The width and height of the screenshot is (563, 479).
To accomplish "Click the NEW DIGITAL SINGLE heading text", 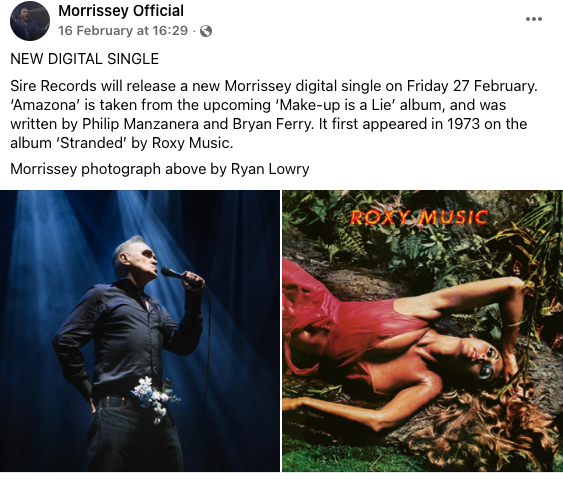I will coord(84,59).
